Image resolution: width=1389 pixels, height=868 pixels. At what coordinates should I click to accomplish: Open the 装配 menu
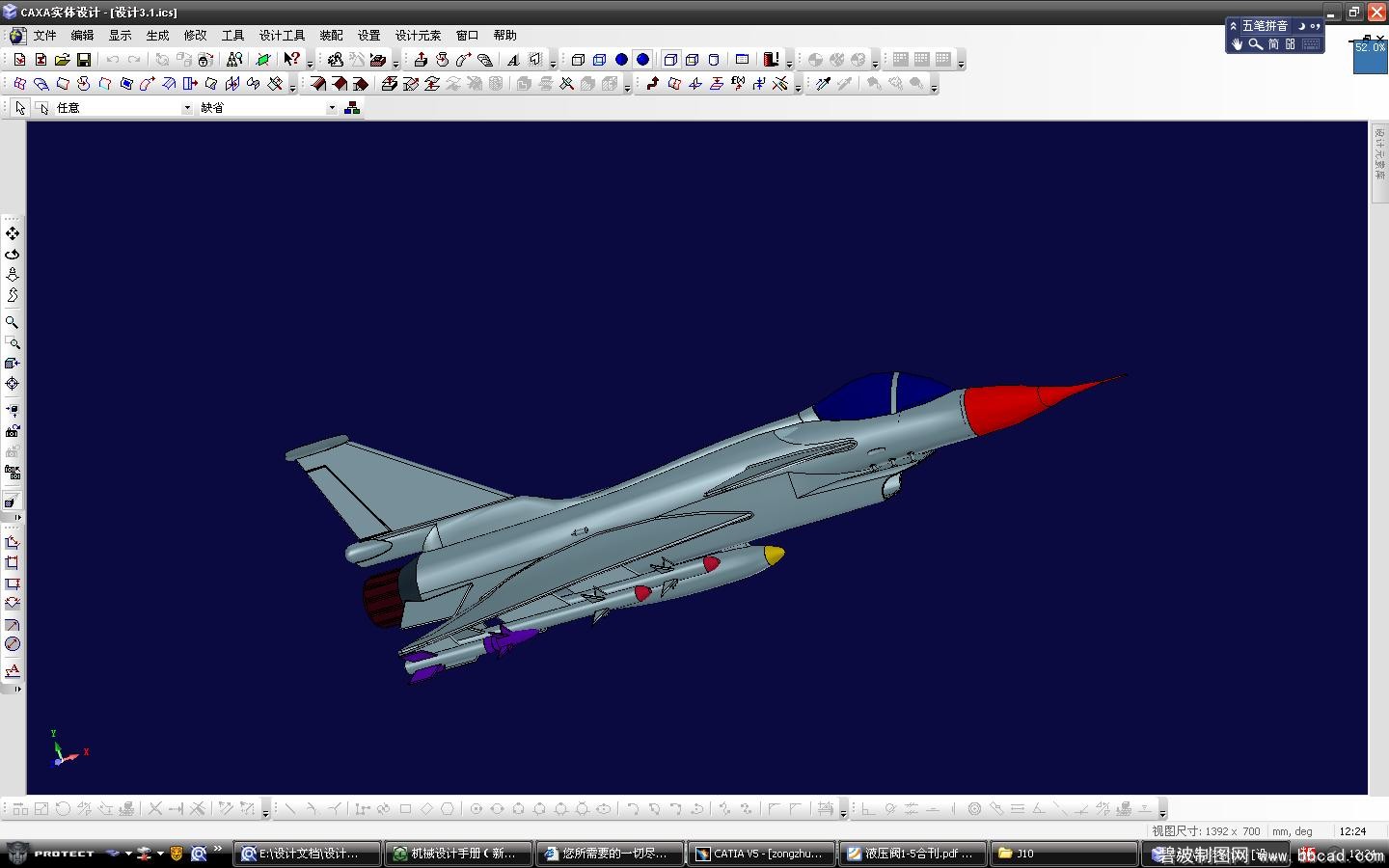click(331, 36)
